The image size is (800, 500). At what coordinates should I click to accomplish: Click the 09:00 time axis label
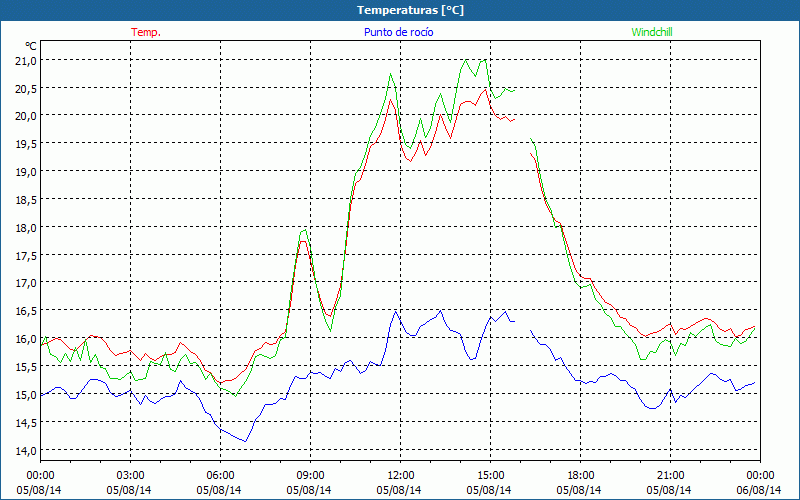click(310, 475)
